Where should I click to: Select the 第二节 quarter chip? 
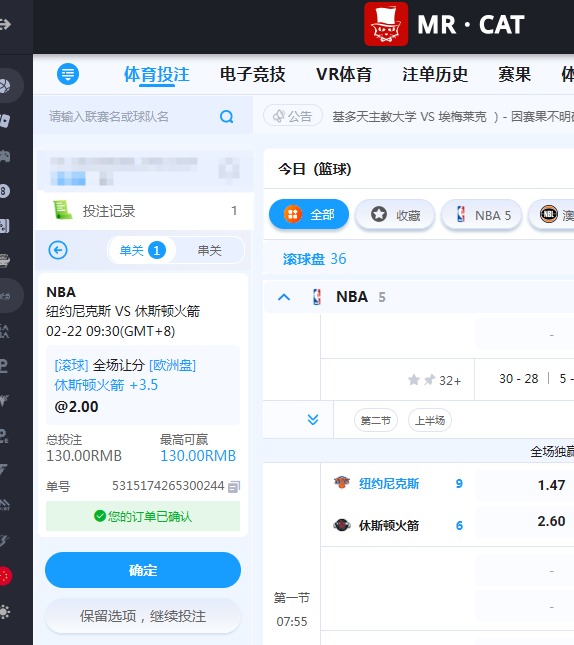(x=376, y=420)
